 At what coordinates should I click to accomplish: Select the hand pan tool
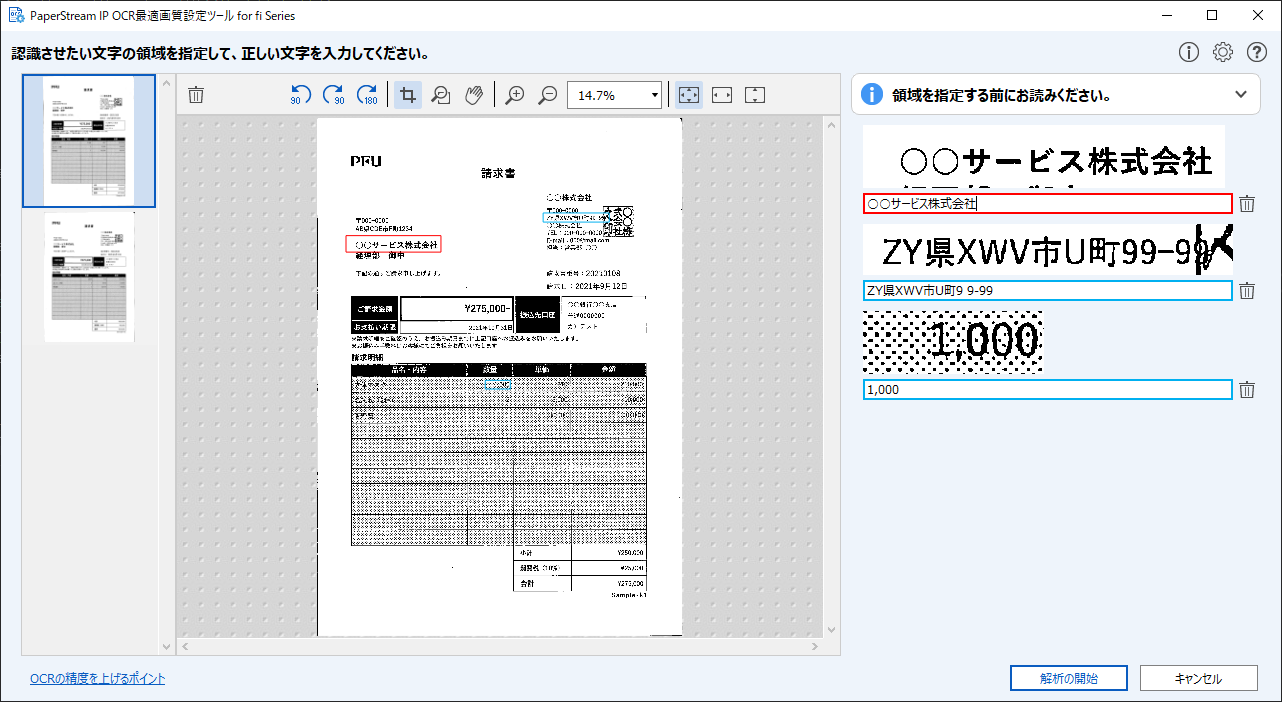[x=473, y=95]
